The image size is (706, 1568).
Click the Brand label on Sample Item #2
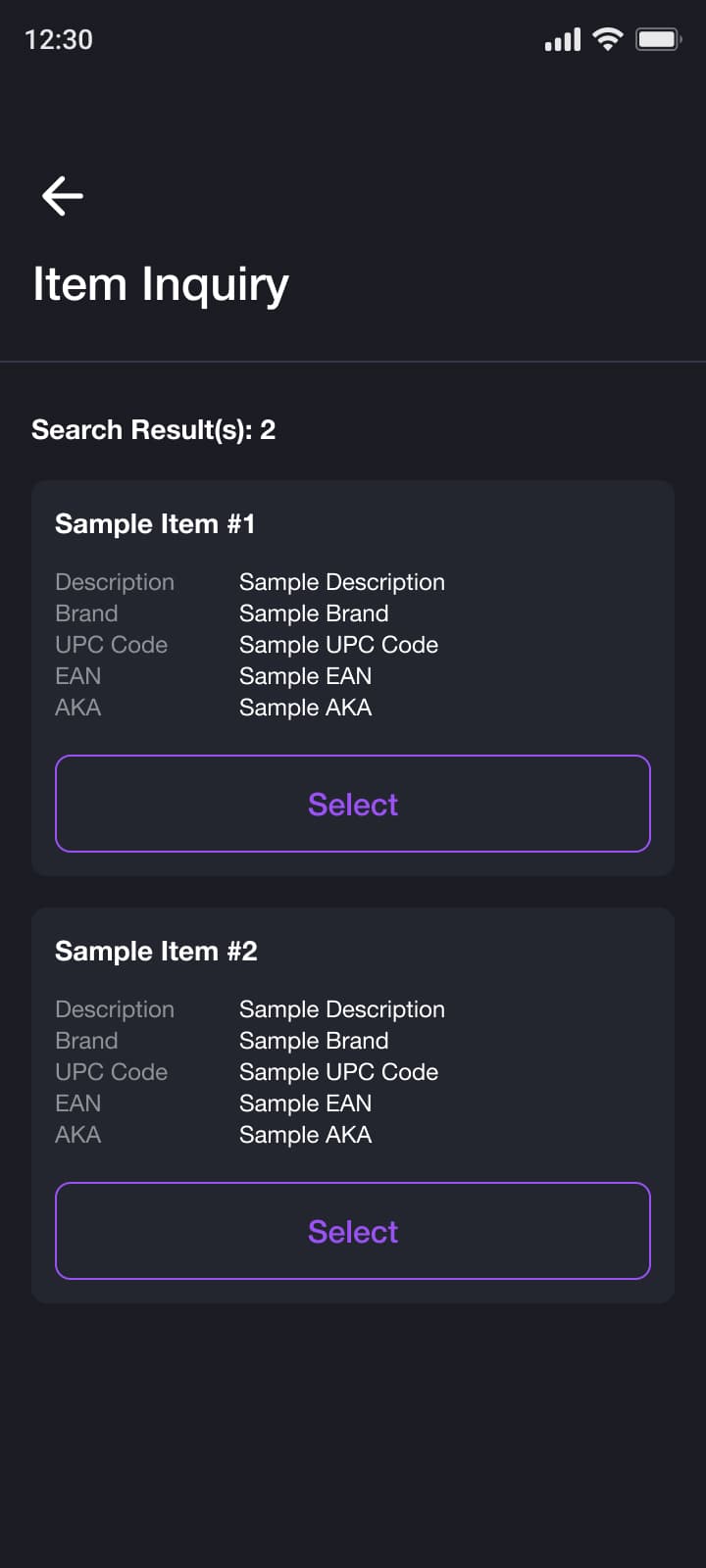[x=86, y=1040]
